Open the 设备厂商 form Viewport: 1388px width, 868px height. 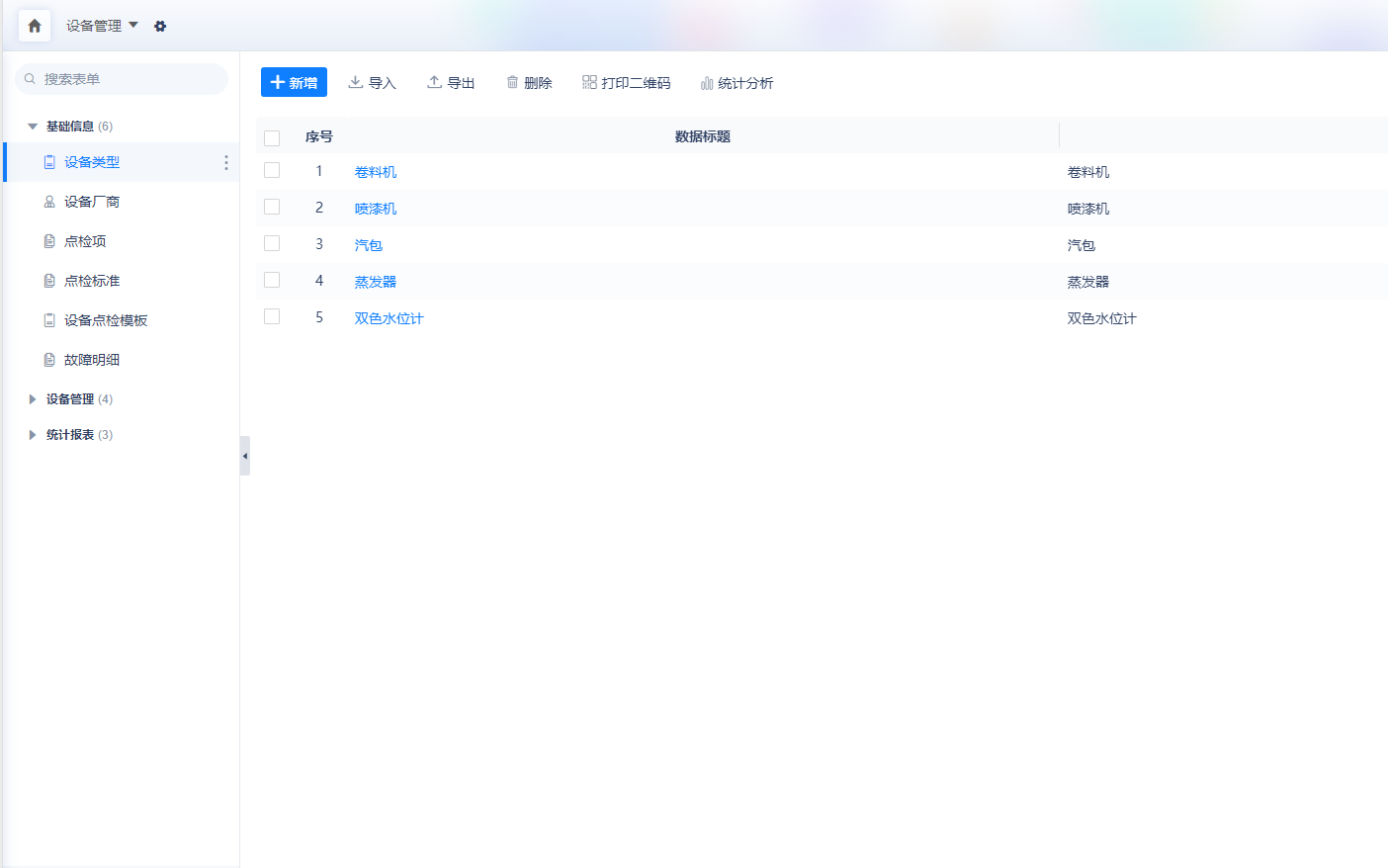click(92, 202)
